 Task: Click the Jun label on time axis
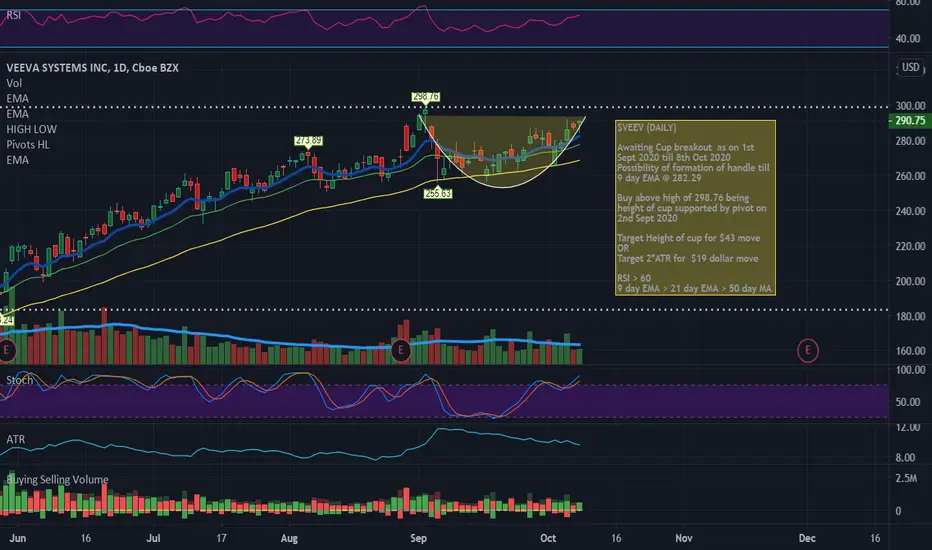click(18, 538)
